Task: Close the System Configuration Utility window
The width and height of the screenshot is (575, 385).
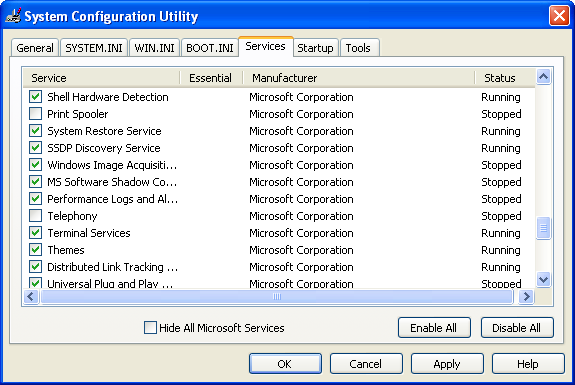Action: [x=559, y=16]
